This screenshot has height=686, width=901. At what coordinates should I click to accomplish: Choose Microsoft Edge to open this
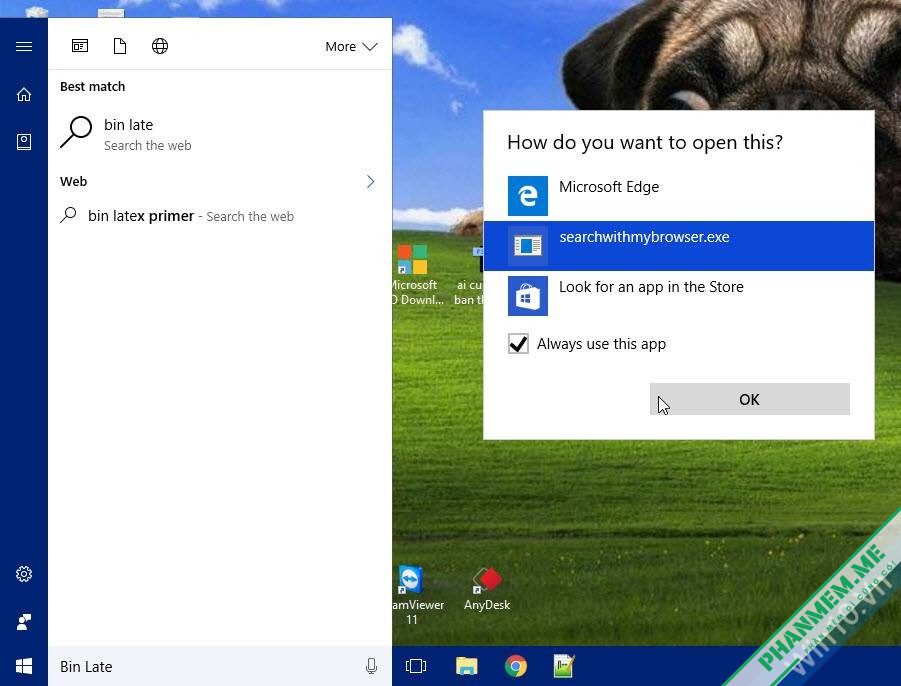point(679,196)
